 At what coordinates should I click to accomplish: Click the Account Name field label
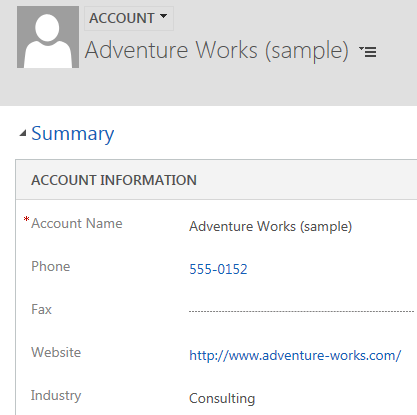[77, 223]
